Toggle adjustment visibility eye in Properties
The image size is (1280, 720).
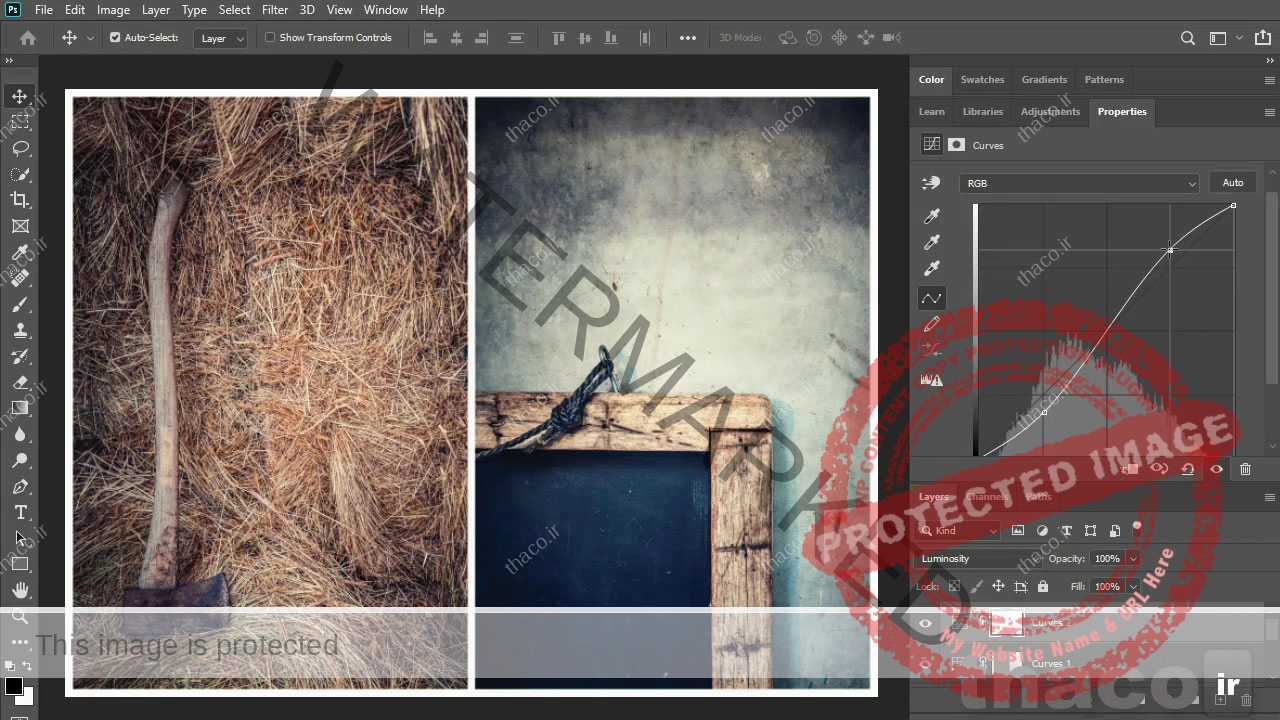(1217, 469)
